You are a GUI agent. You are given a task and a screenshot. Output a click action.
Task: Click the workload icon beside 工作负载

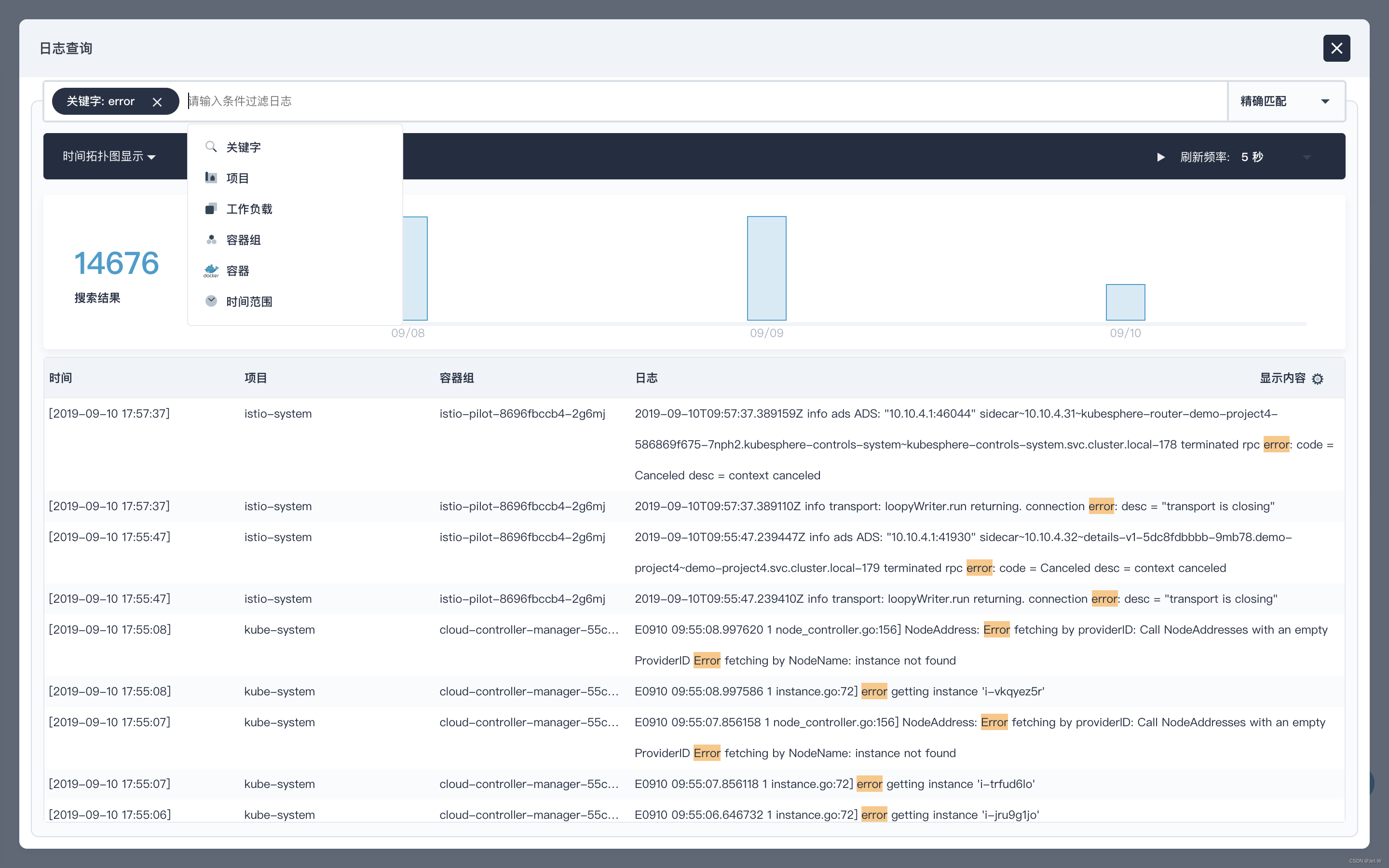(x=211, y=209)
